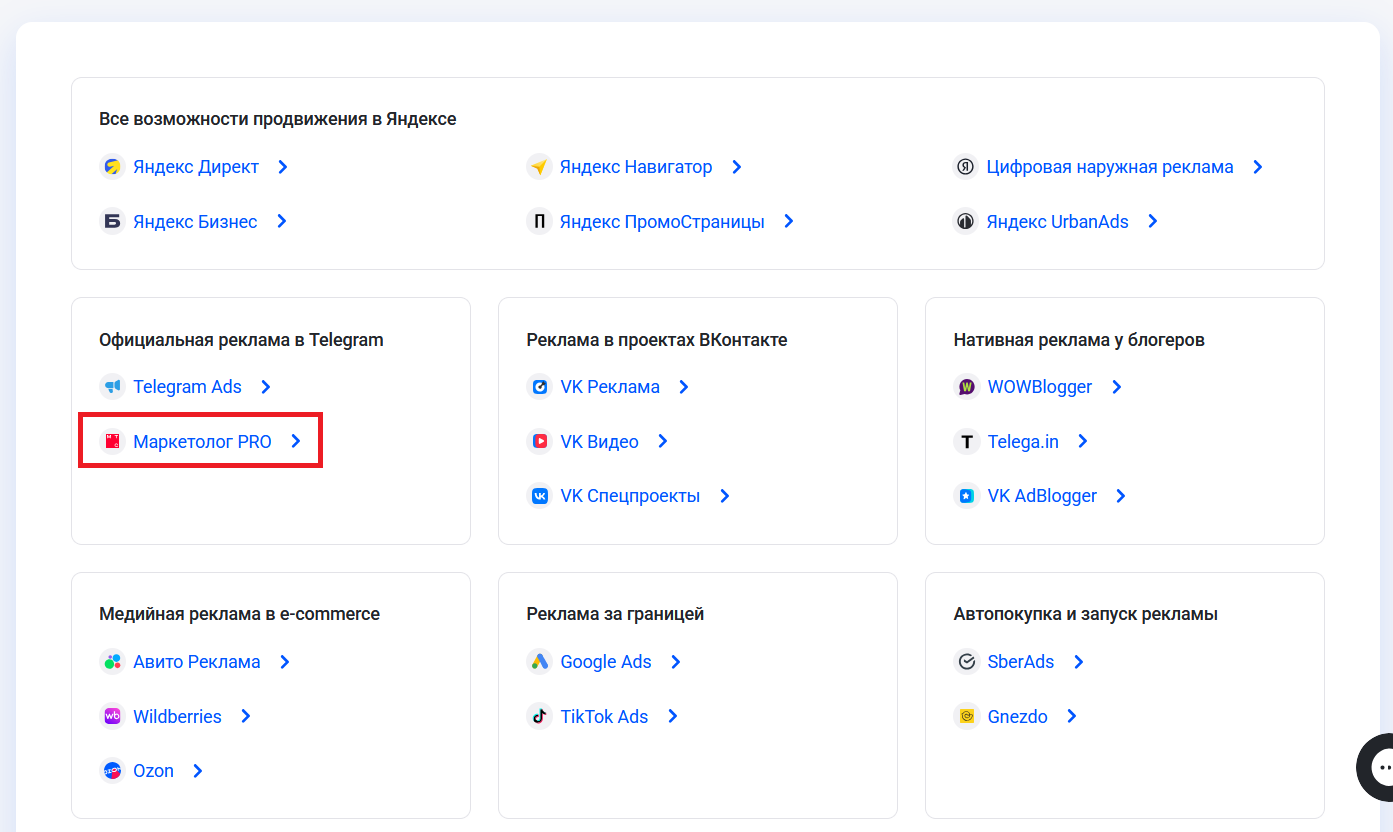Viewport: 1393px width, 832px height.
Task: Click the Google Ads icon
Action: pyautogui.click(x=539, y=661)
